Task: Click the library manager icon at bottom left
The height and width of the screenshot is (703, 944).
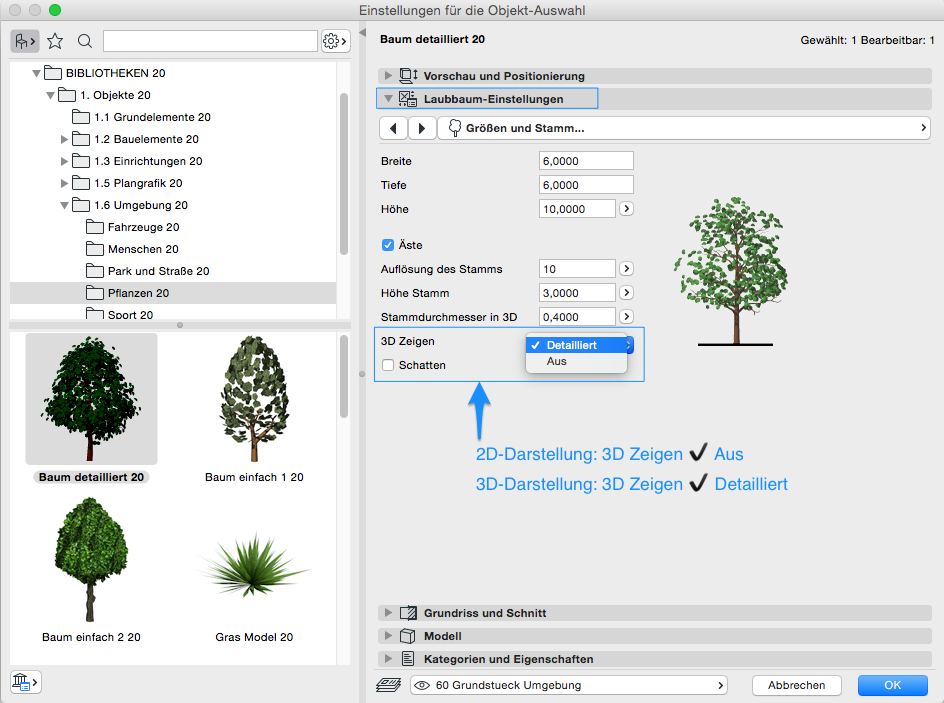Action: [x=24, y=682]
